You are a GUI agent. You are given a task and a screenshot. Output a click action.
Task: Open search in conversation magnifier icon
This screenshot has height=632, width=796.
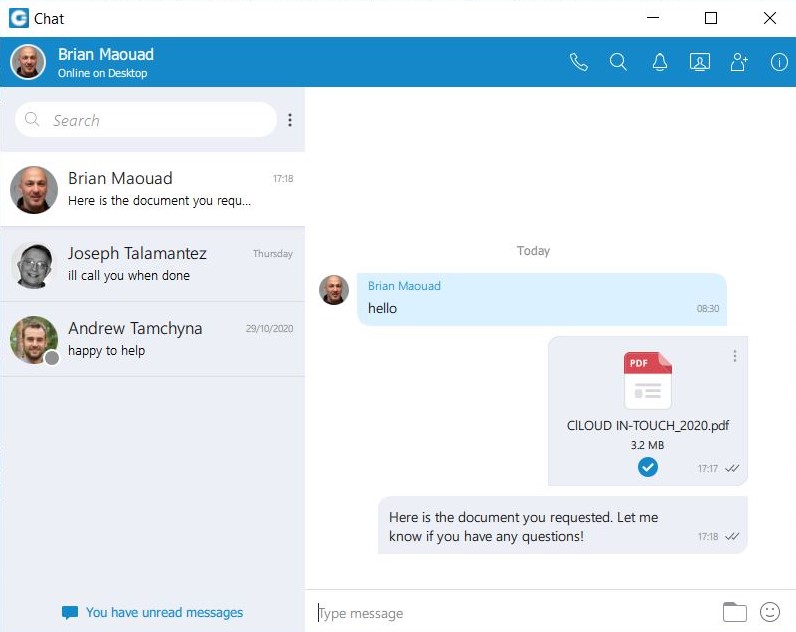coord(618,62)
